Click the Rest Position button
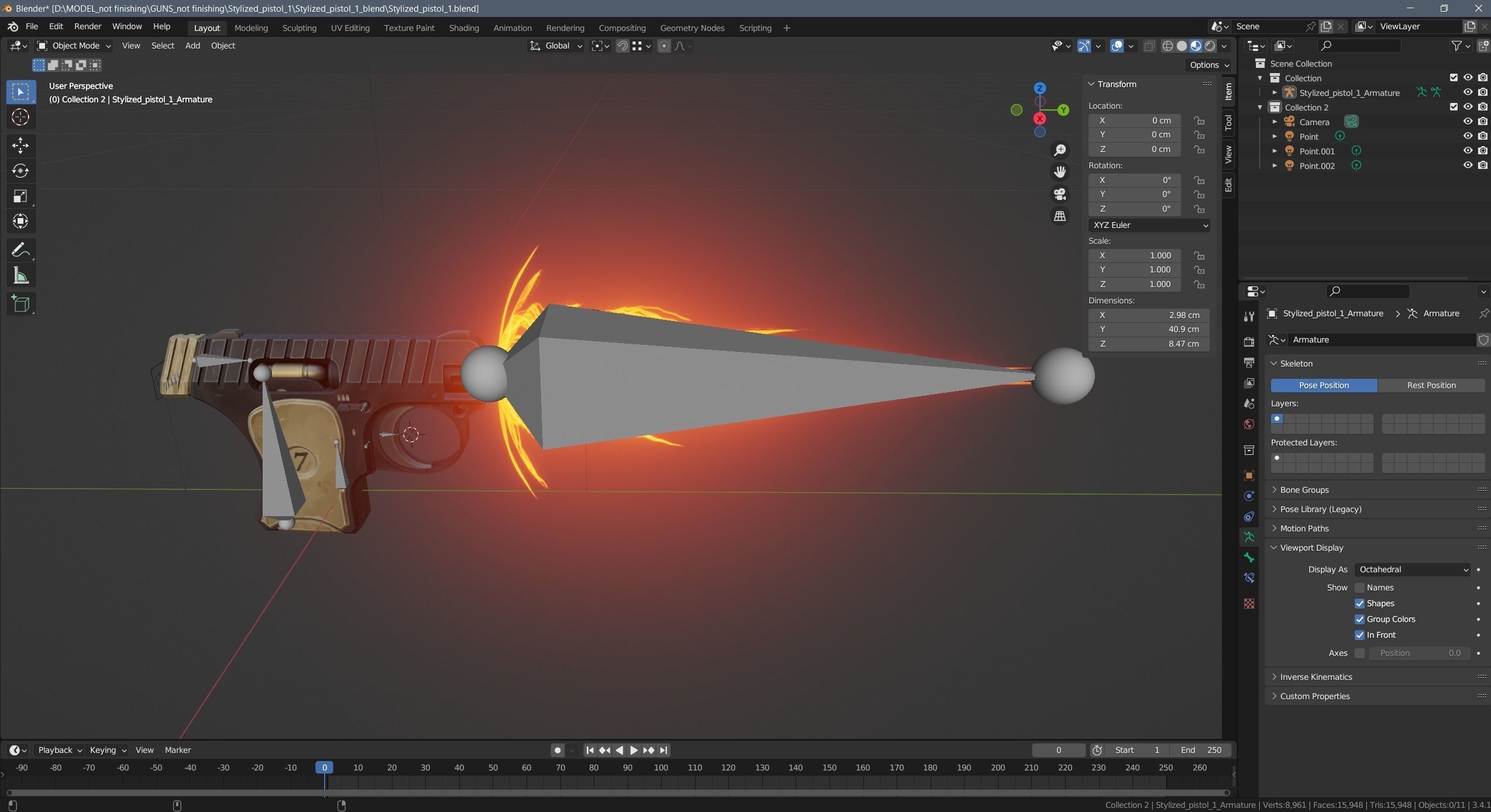Screen dimensions: 1491x812 tap(1431, 385)
